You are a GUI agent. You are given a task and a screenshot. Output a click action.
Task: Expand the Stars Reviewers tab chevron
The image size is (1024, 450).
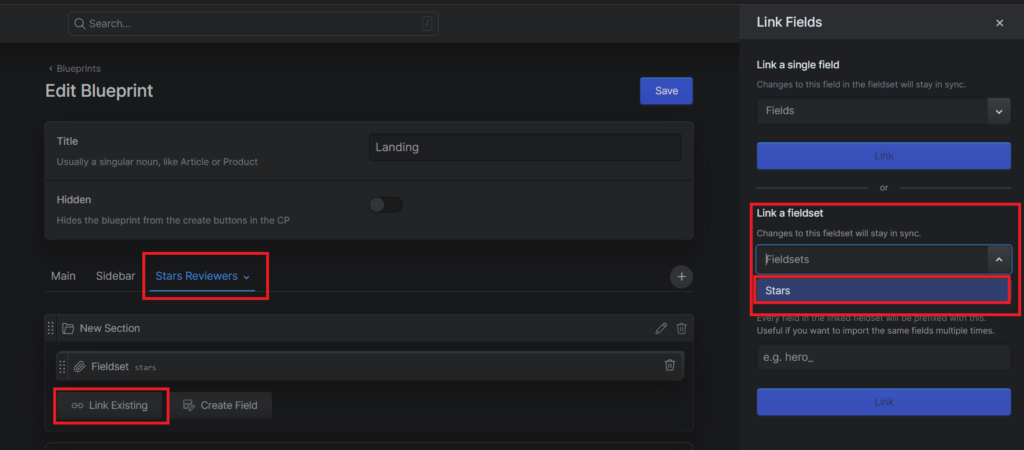pyautogui.click(x=246, y=277)
